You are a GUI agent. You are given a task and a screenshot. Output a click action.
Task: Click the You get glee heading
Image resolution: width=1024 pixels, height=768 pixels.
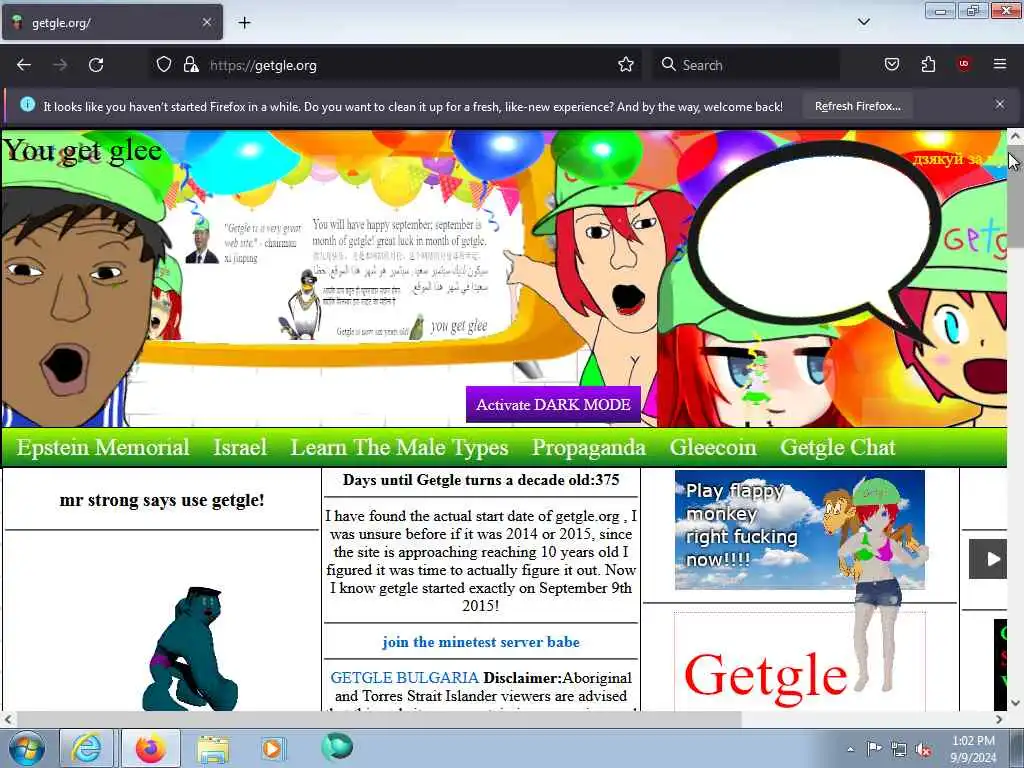pos(83,151)
